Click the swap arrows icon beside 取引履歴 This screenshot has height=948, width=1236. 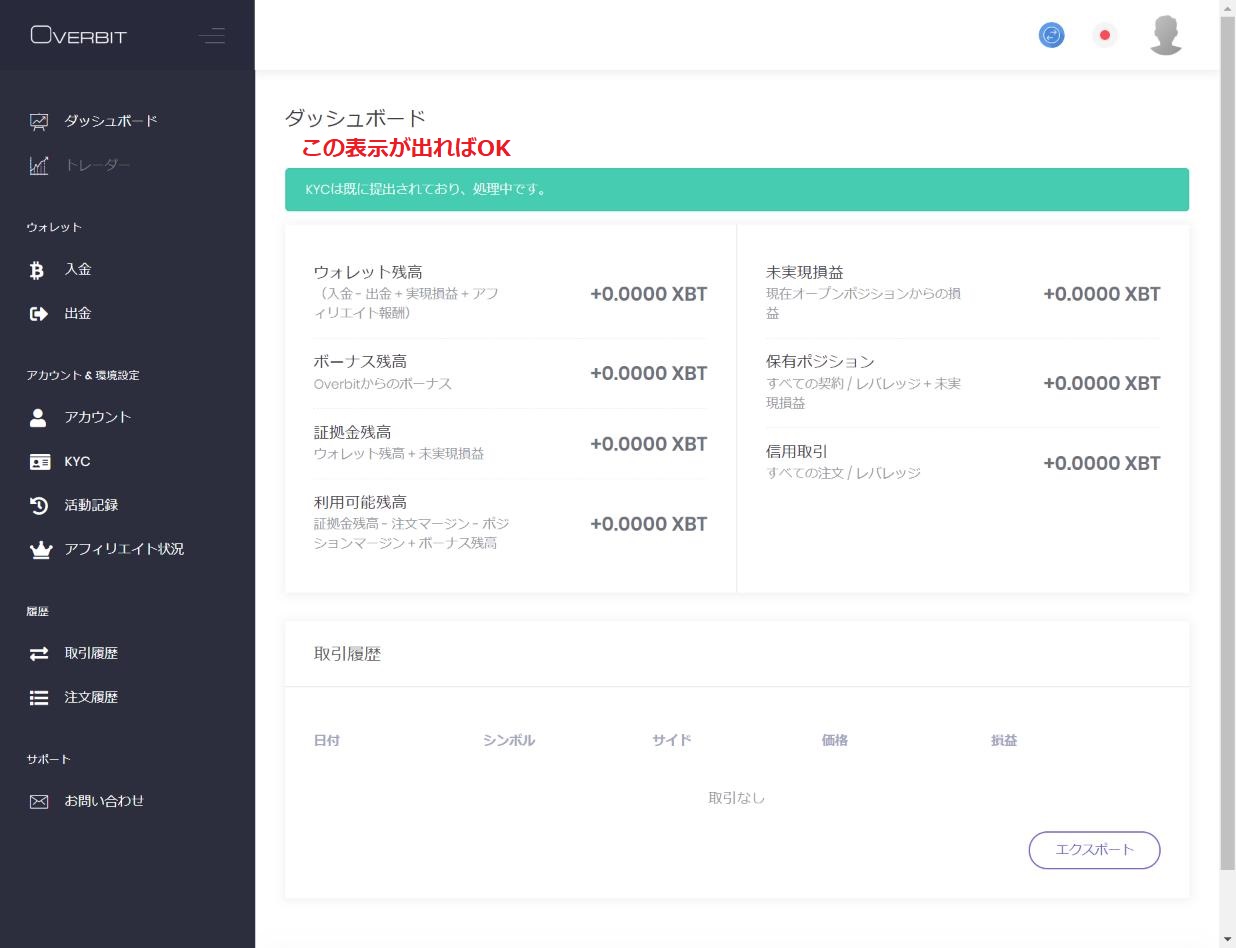[x=39, y=654]
